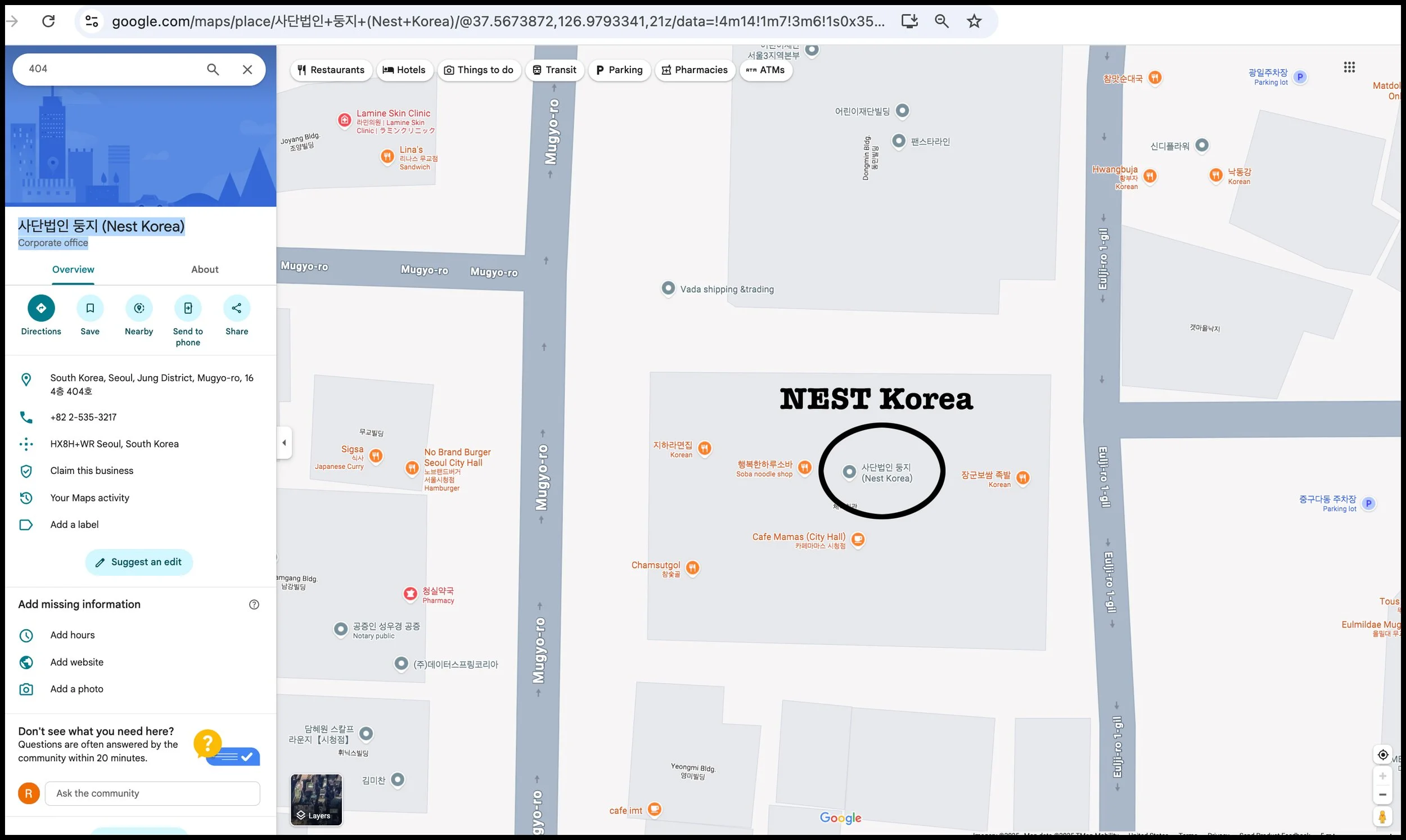The width and height of the screenshot is (1406, 840).
Task: Select the Overview tab
Action: [x=73, y=269]
